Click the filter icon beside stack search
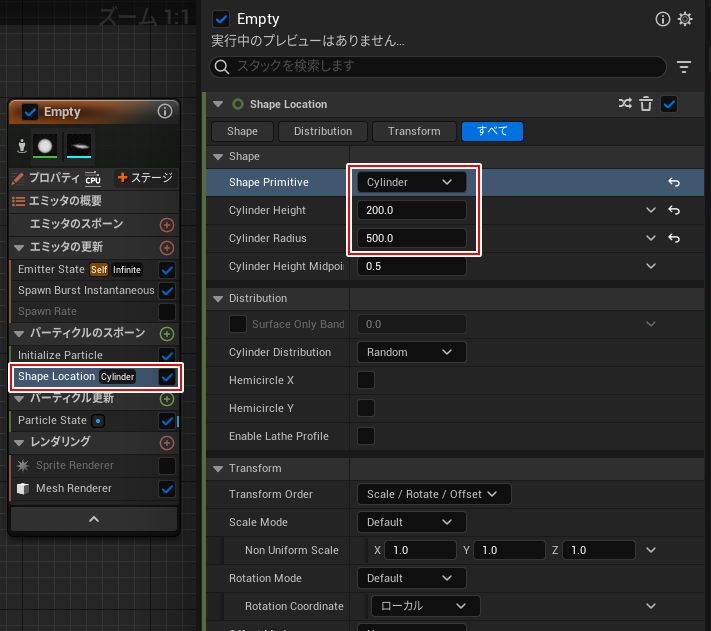711x631 pixels. (684, 67)
